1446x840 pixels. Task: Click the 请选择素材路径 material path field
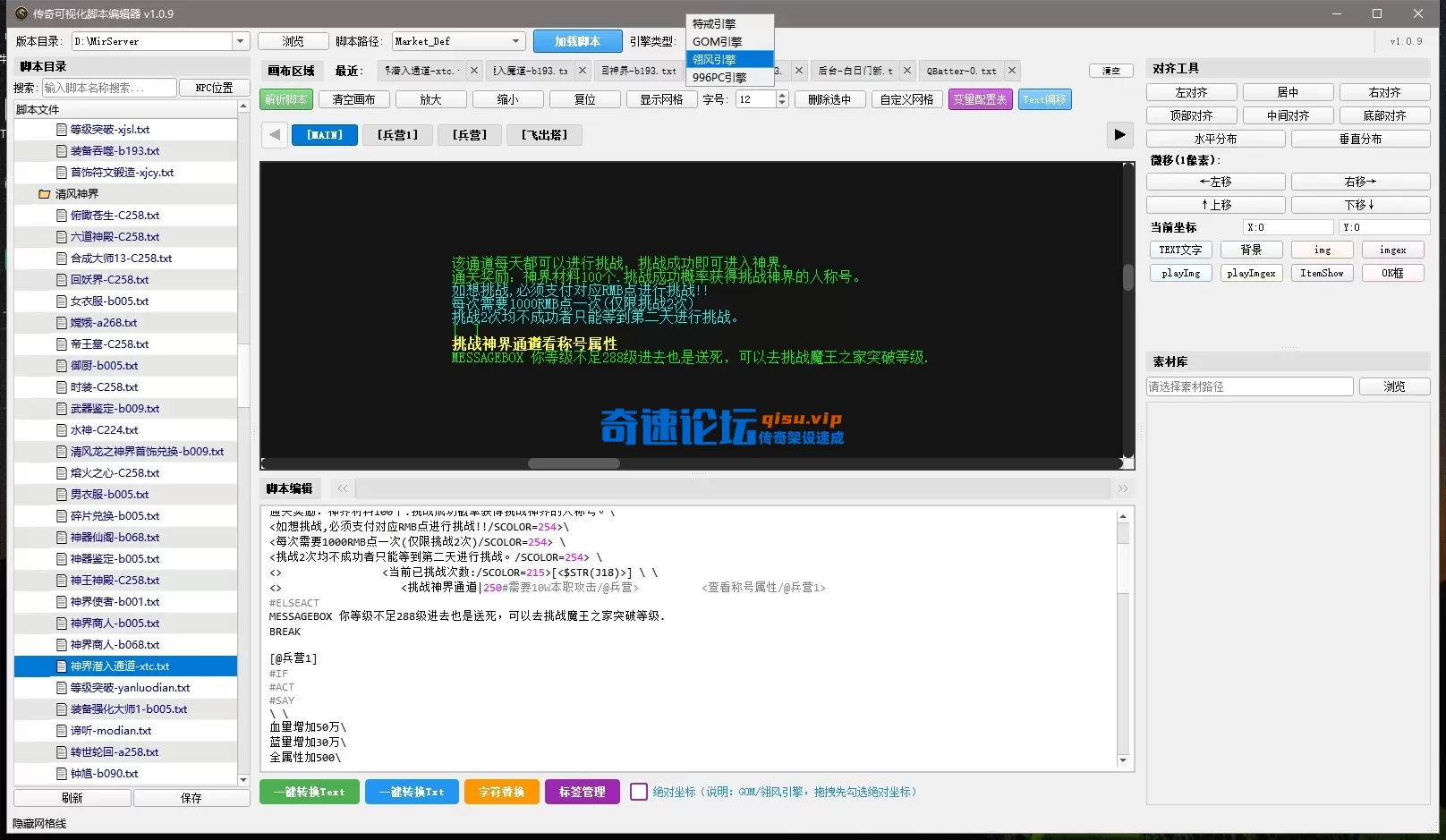1249,386
